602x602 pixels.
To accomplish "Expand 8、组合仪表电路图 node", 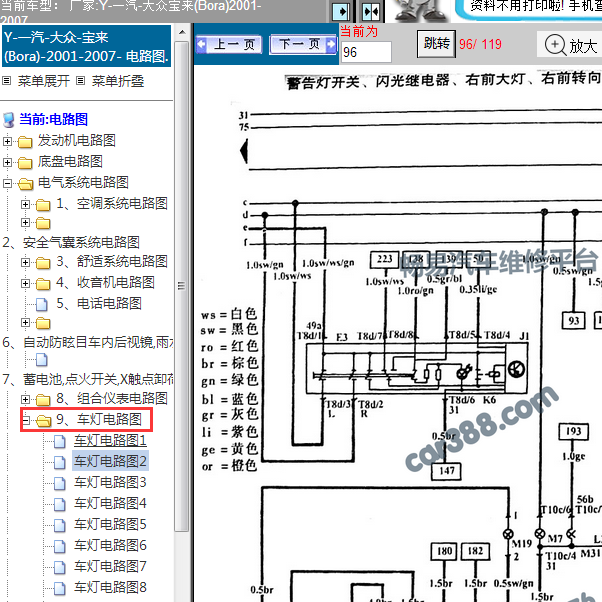I will 25,399.
